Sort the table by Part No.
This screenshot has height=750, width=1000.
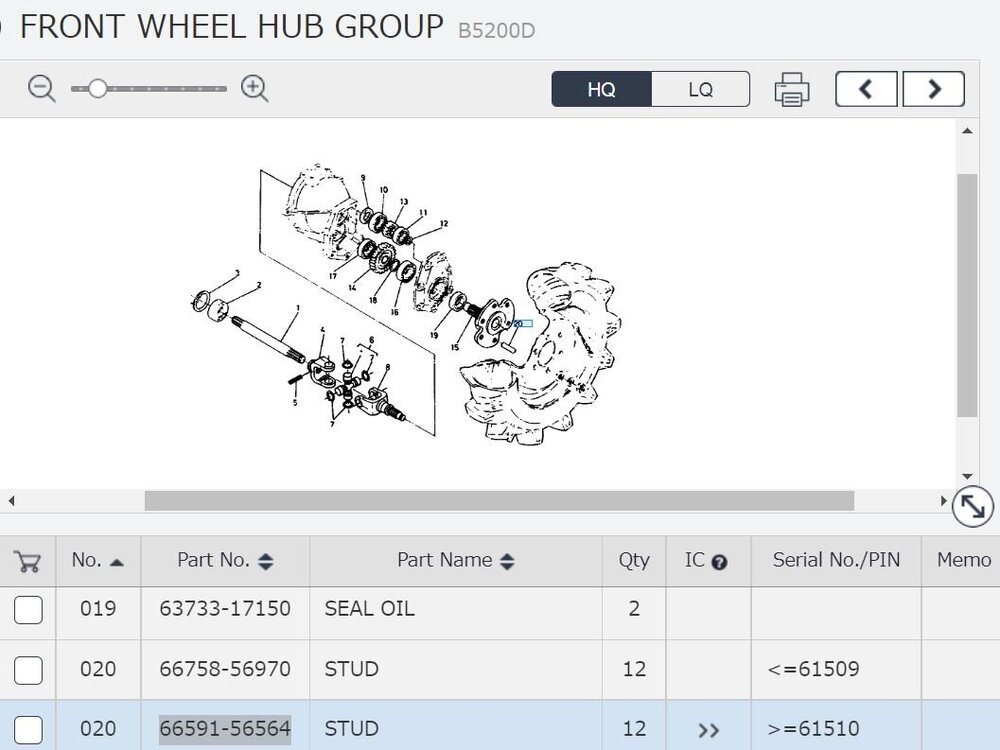click(264, 561)
